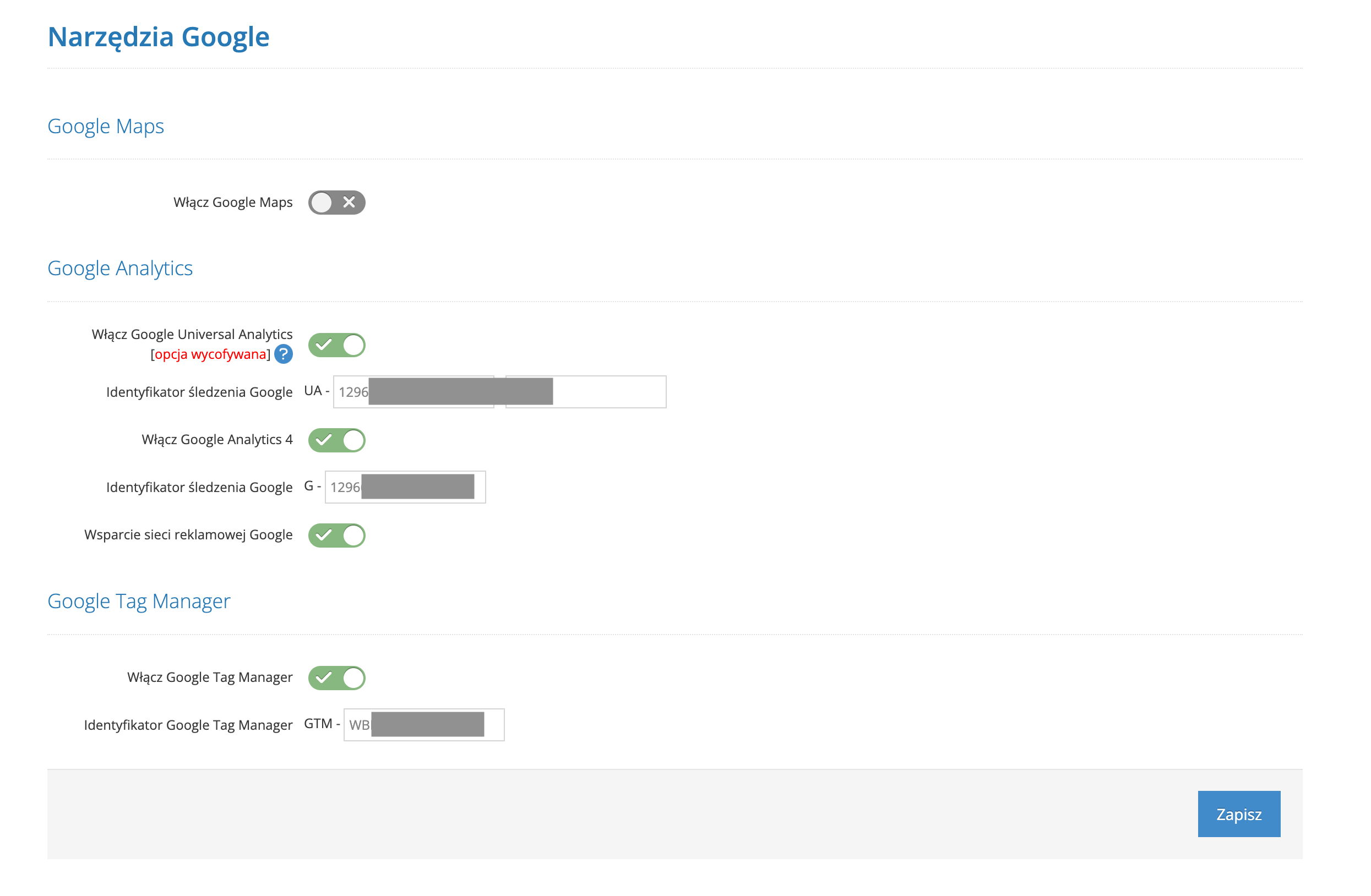Click the second UA tracking ID suffix field
The height and width of the screenshot is (896, 1371).
tap(608, 392)
